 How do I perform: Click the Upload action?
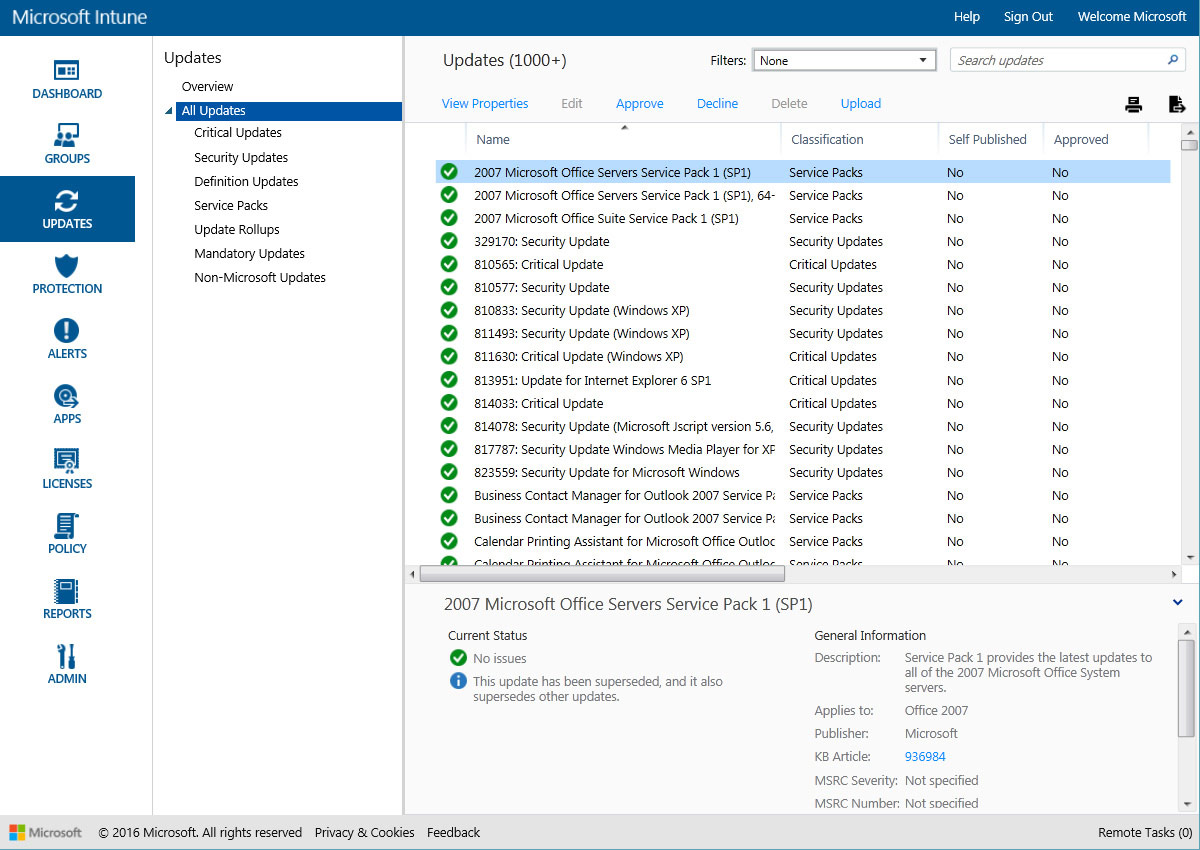861,103
